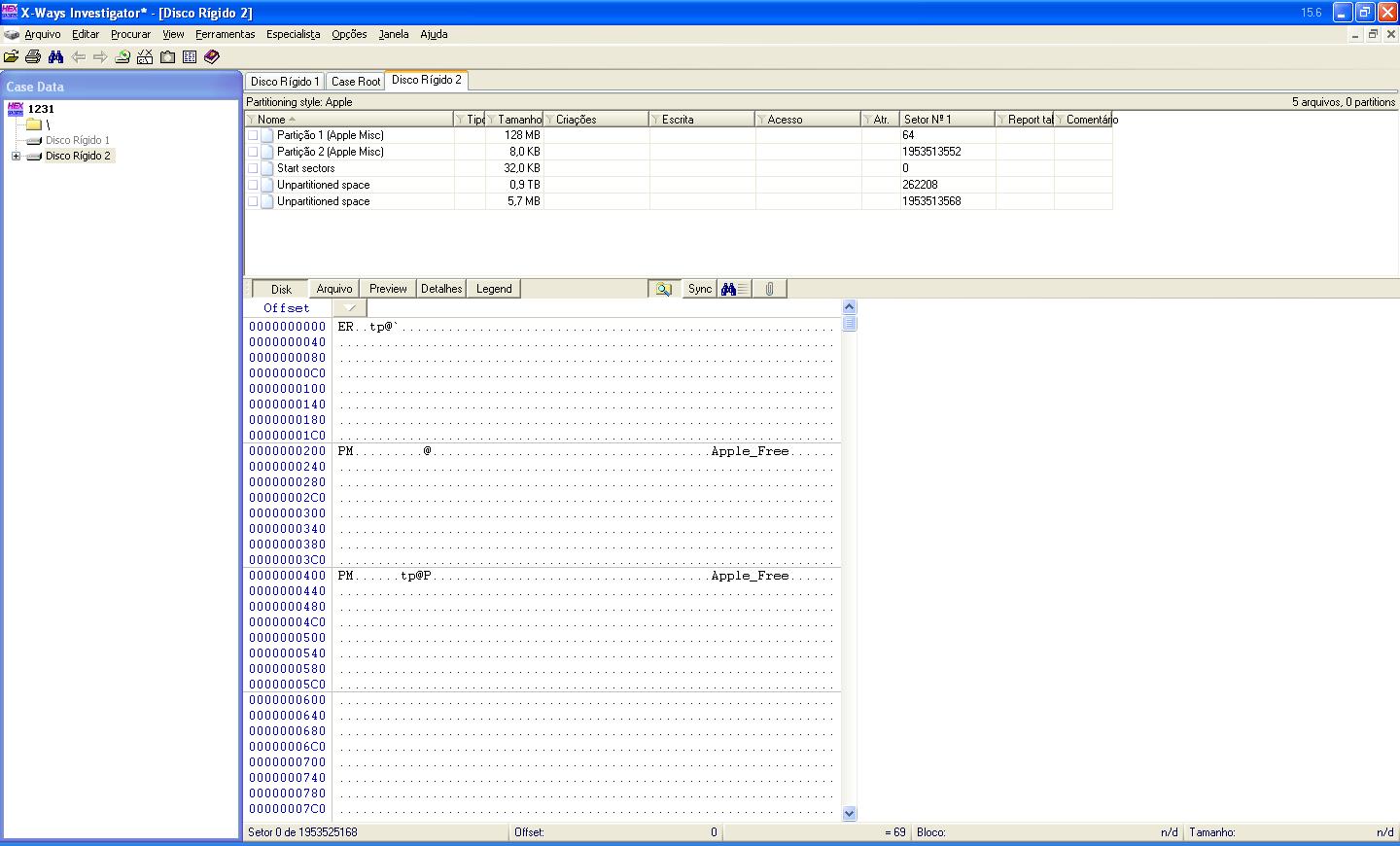This screenshot has height=846, width=1400.
Task: Switch to the Preview view mode
Action: pos(388,289)
